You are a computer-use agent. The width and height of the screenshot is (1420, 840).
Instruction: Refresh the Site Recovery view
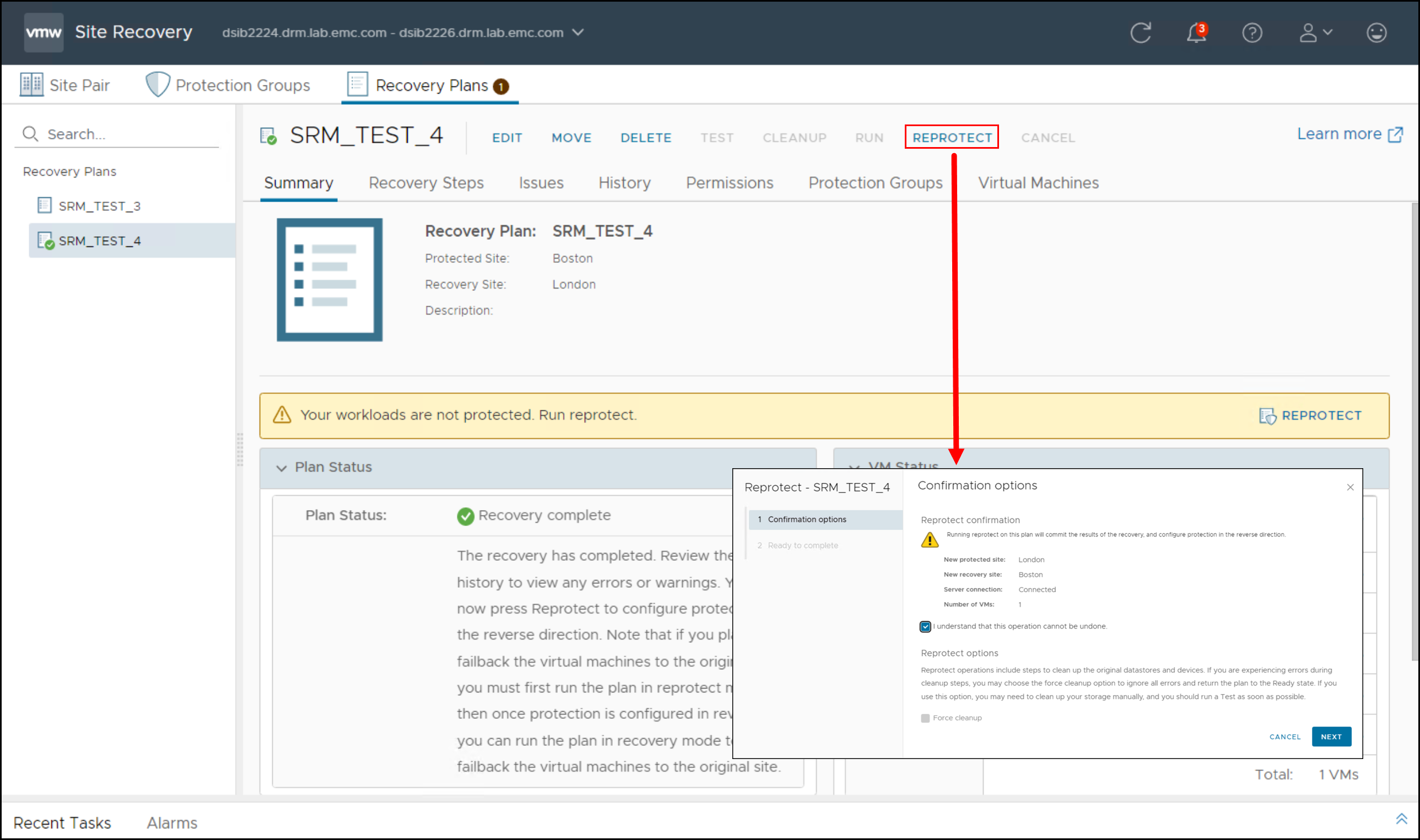[x=1141, y=33]
